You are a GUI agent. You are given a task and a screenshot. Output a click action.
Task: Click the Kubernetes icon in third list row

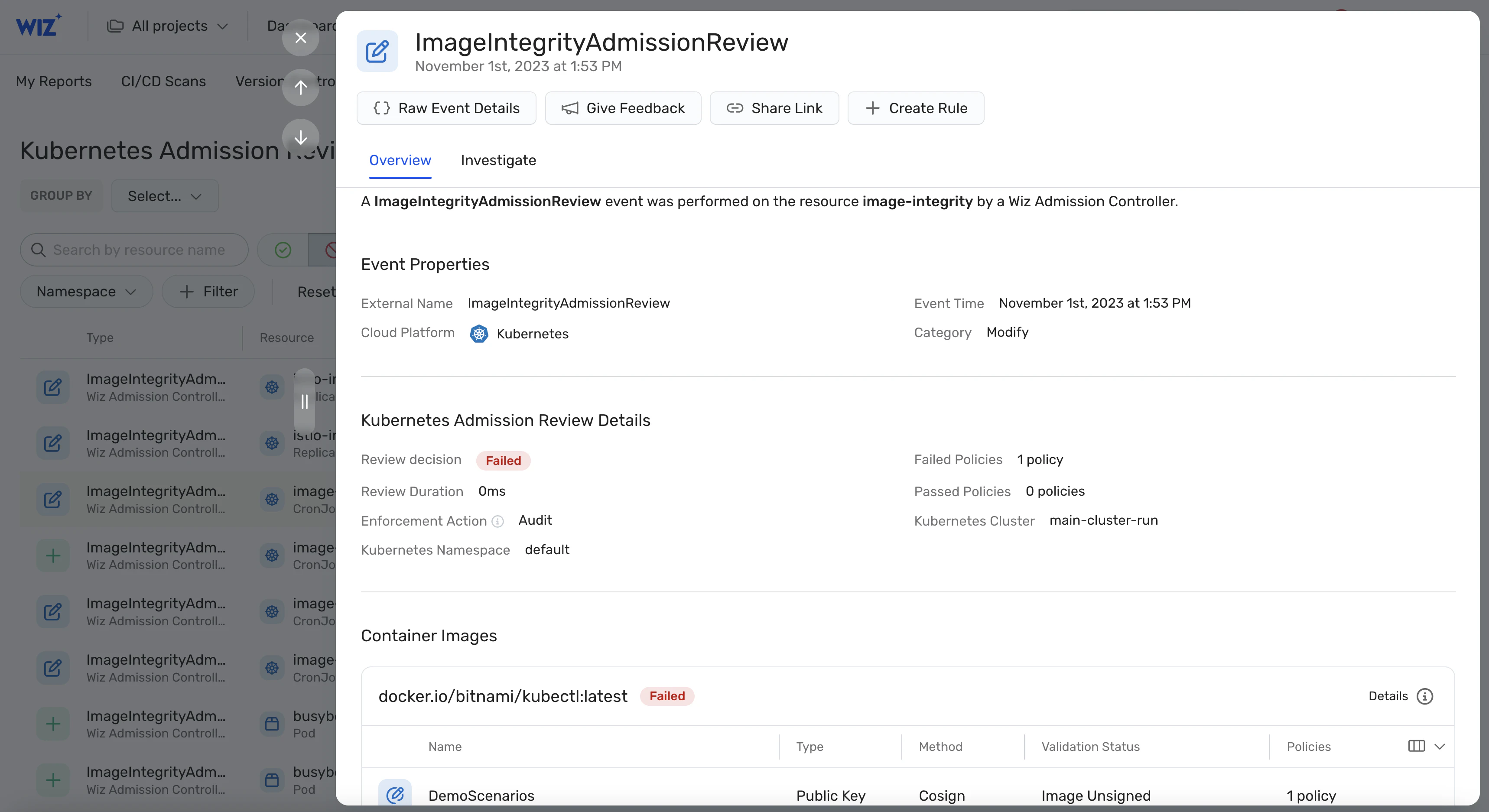(272, 499)
